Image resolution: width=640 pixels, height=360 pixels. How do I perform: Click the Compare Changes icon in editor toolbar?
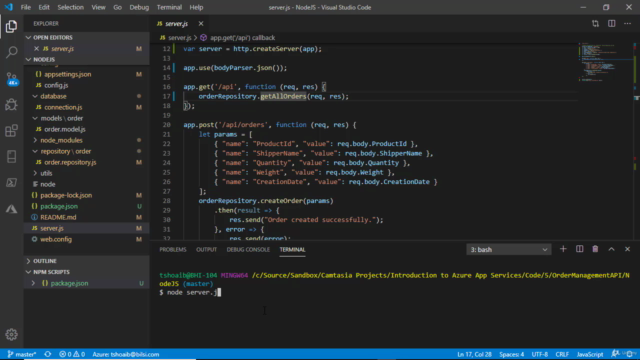[x=595, y=24]
